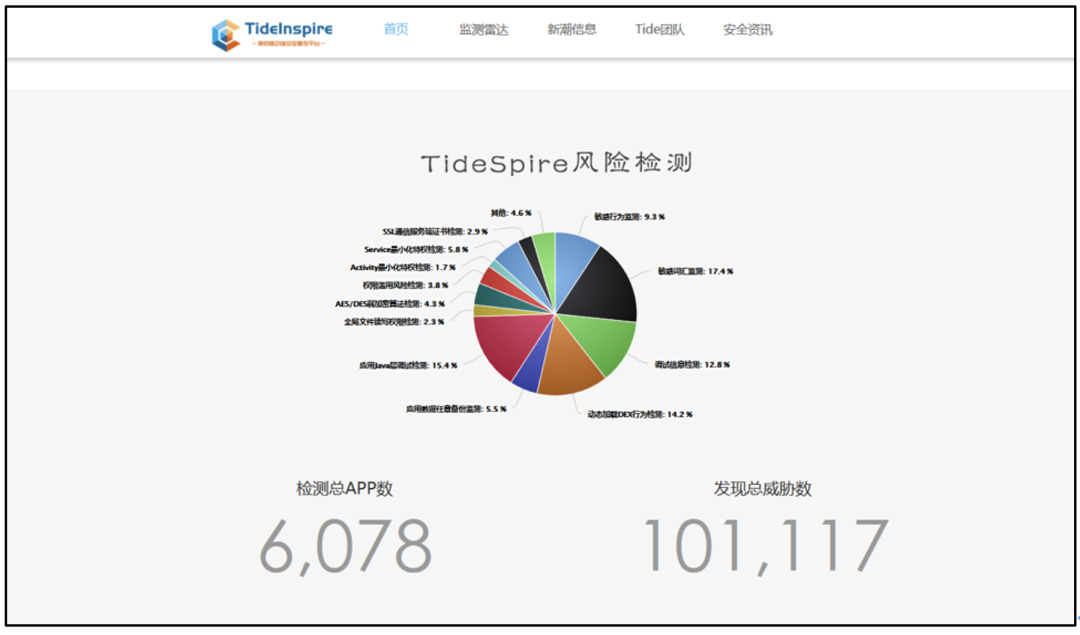
Task: Click the 调试信息检测: 12.8 % label
Action: tap(692, 364)
